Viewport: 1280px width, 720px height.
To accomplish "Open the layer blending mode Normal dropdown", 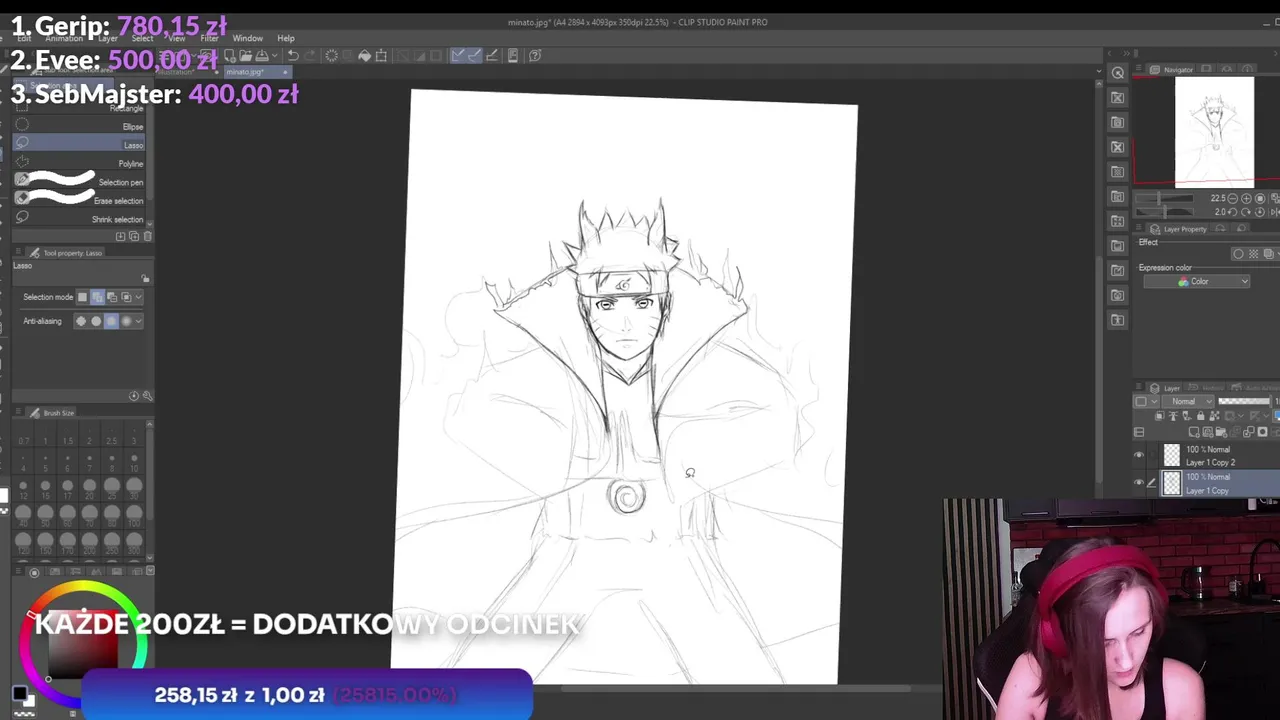I will pos(1190,401).
